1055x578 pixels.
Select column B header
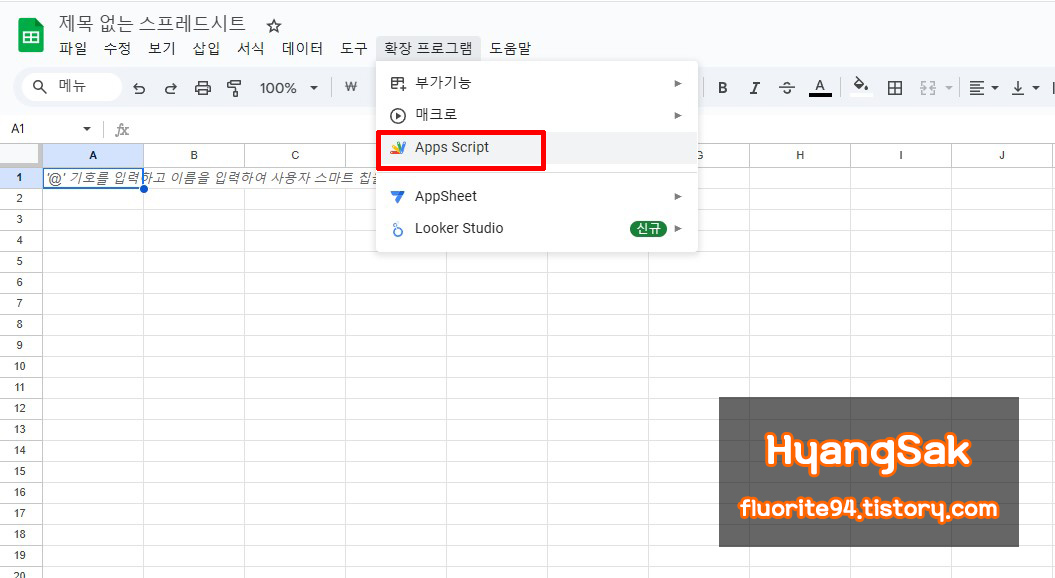194,155
